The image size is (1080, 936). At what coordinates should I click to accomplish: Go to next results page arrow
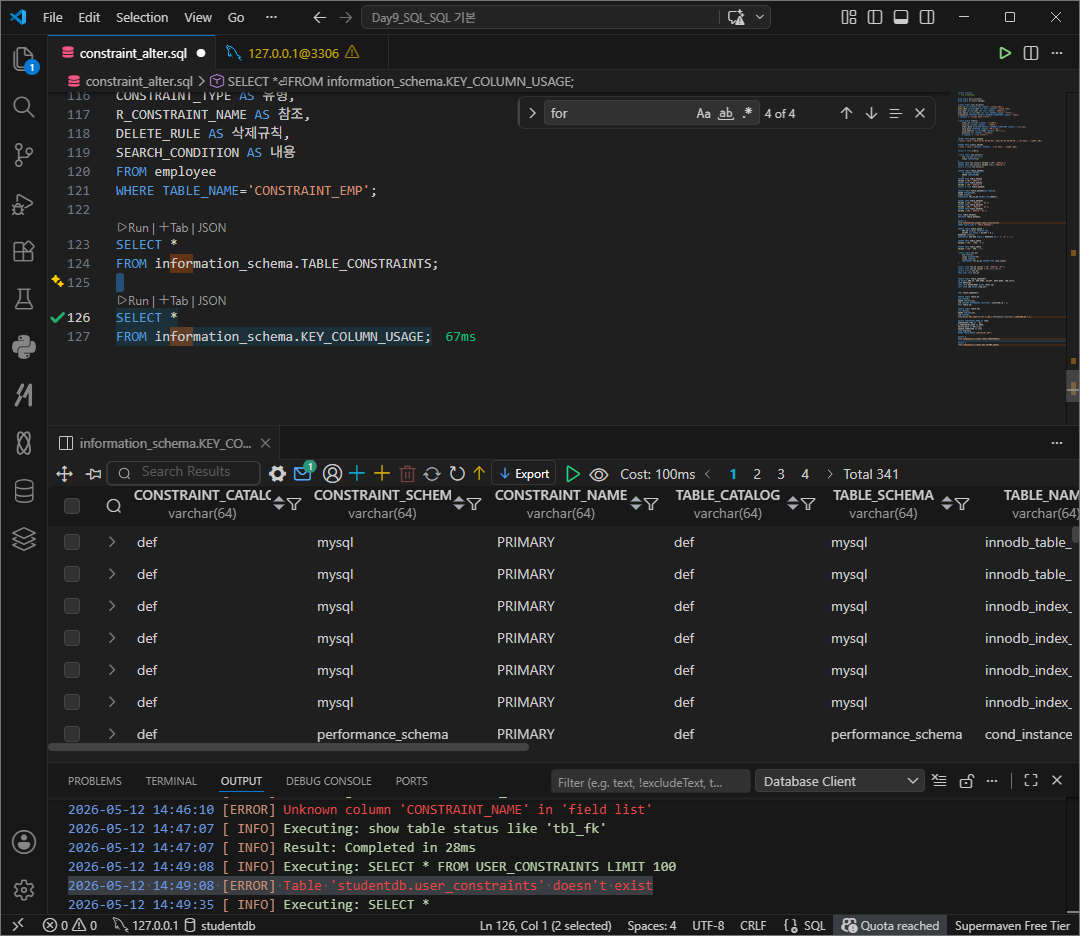(x=829, y=474)
